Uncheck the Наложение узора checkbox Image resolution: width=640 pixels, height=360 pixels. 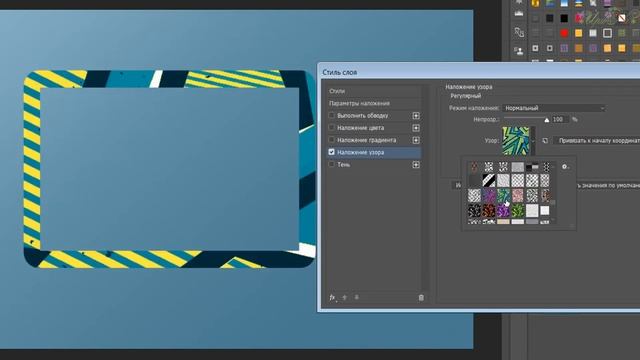331,152
